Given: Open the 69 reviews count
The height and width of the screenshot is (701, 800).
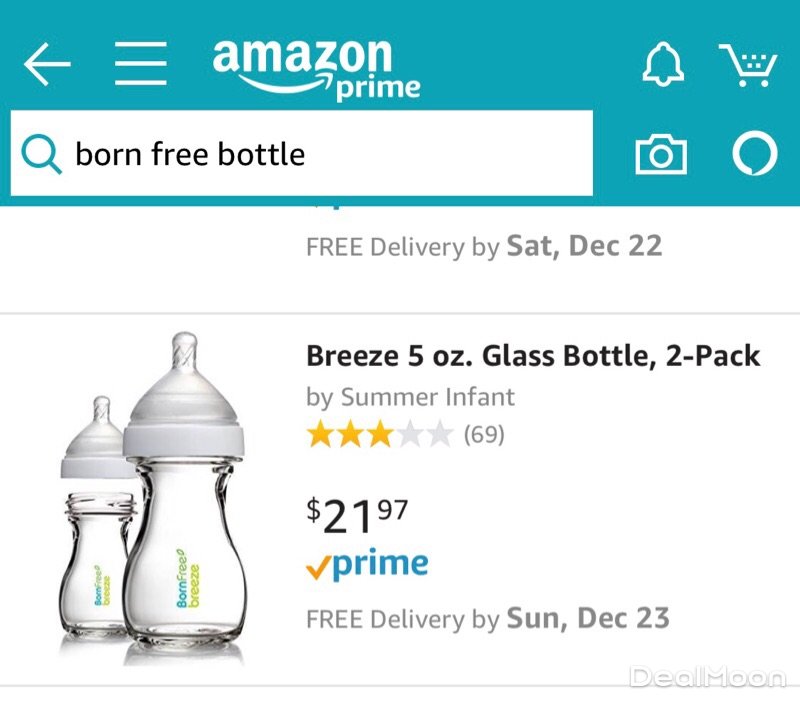Looking at the screenshot, I should tap(484, 435).
